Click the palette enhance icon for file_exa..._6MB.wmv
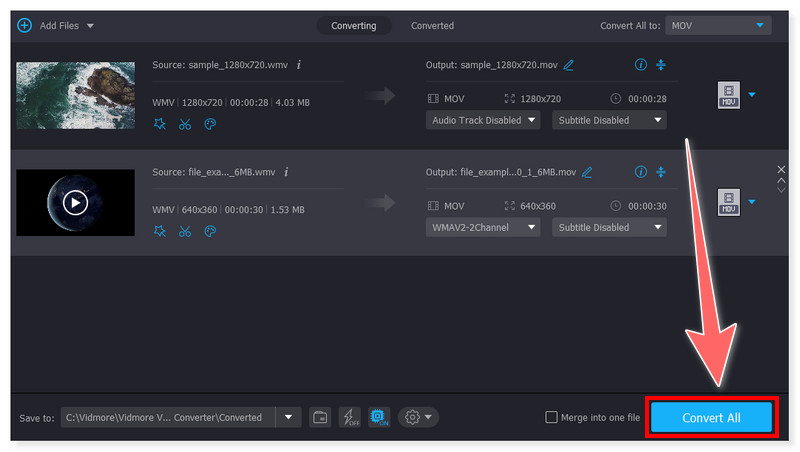The width and height of the screenshot is (800, 452). (x=210, y=231)
